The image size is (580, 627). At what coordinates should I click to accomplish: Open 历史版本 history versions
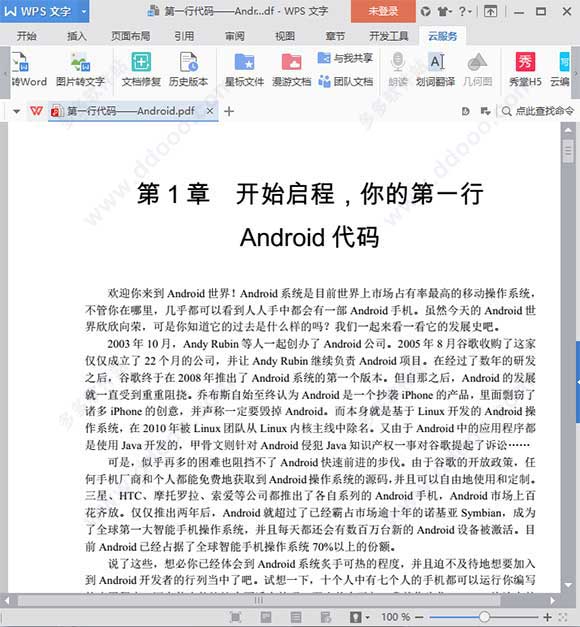(x=188, y=70)
